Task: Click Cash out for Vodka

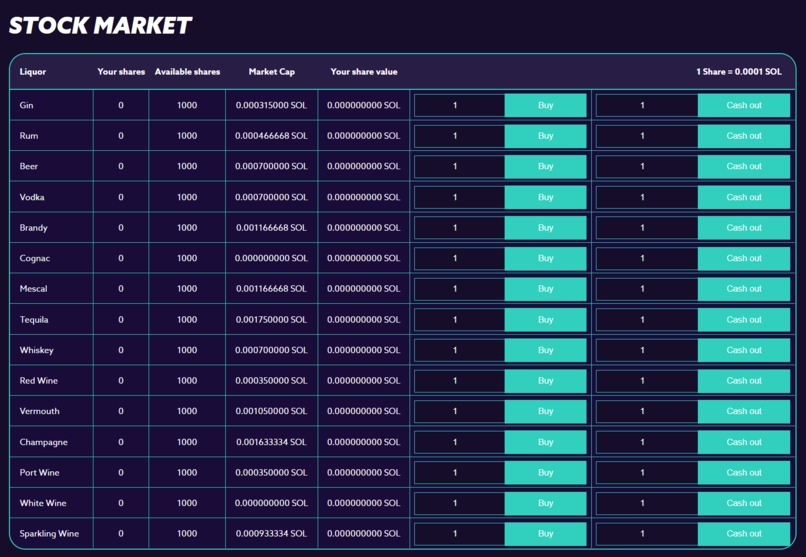Action: tap(744, 197)
